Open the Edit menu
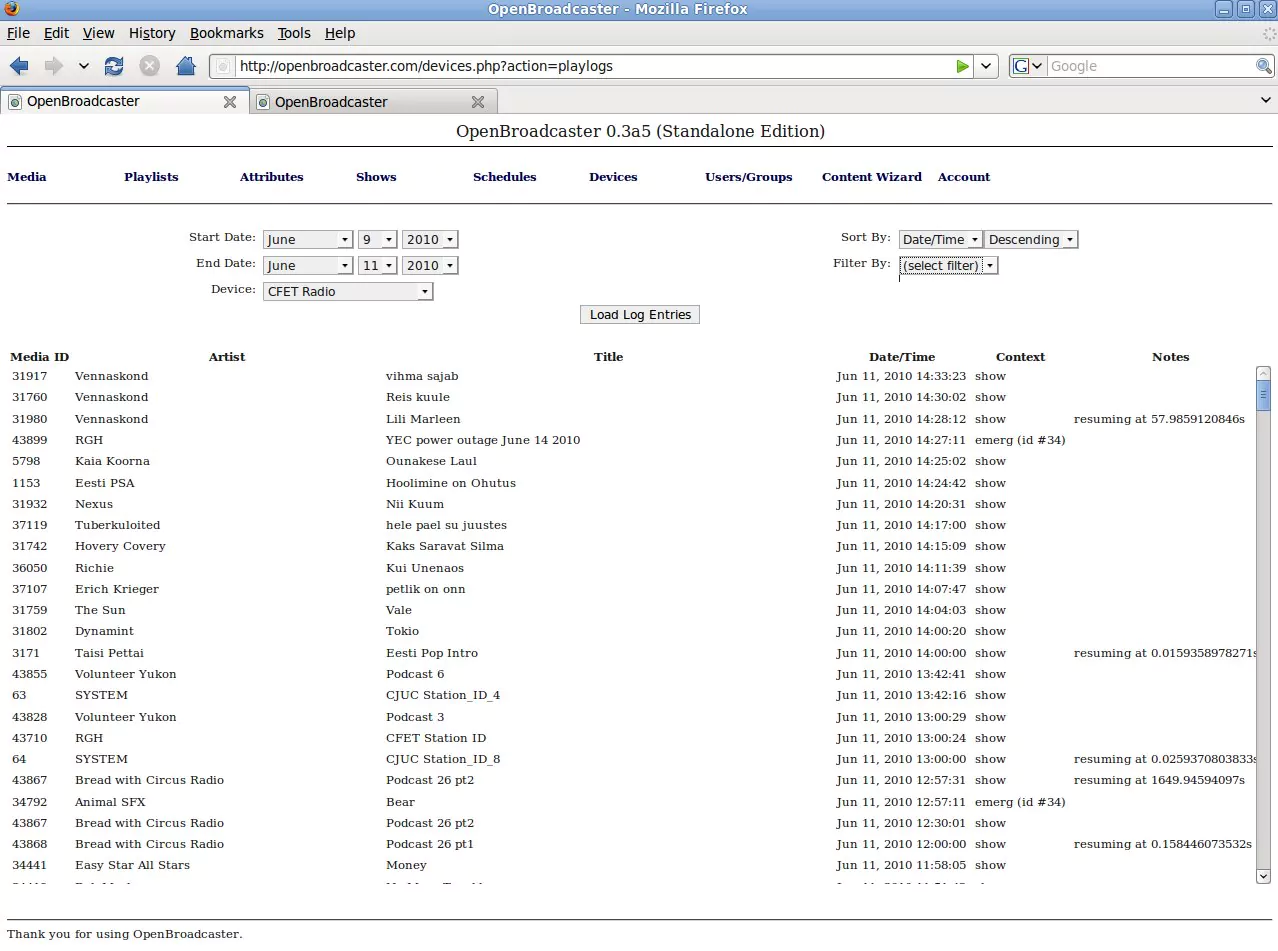Image resolution: width=1278 pixels, height=951 pixels. 56,33
